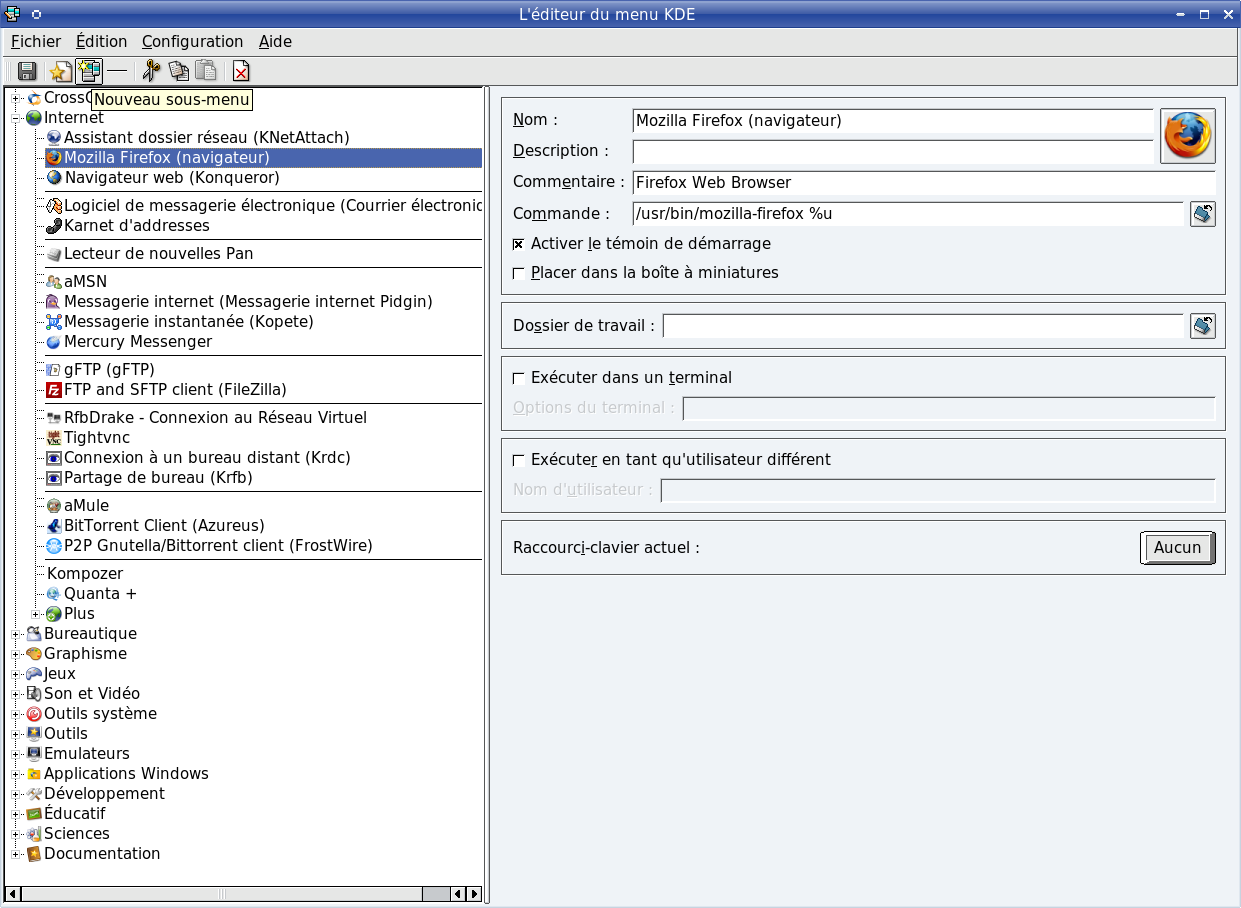The width and height of the screenshot is (1241, 908).
Task: Collapse the Internet tree category
Action: click(x=16, y=117)
